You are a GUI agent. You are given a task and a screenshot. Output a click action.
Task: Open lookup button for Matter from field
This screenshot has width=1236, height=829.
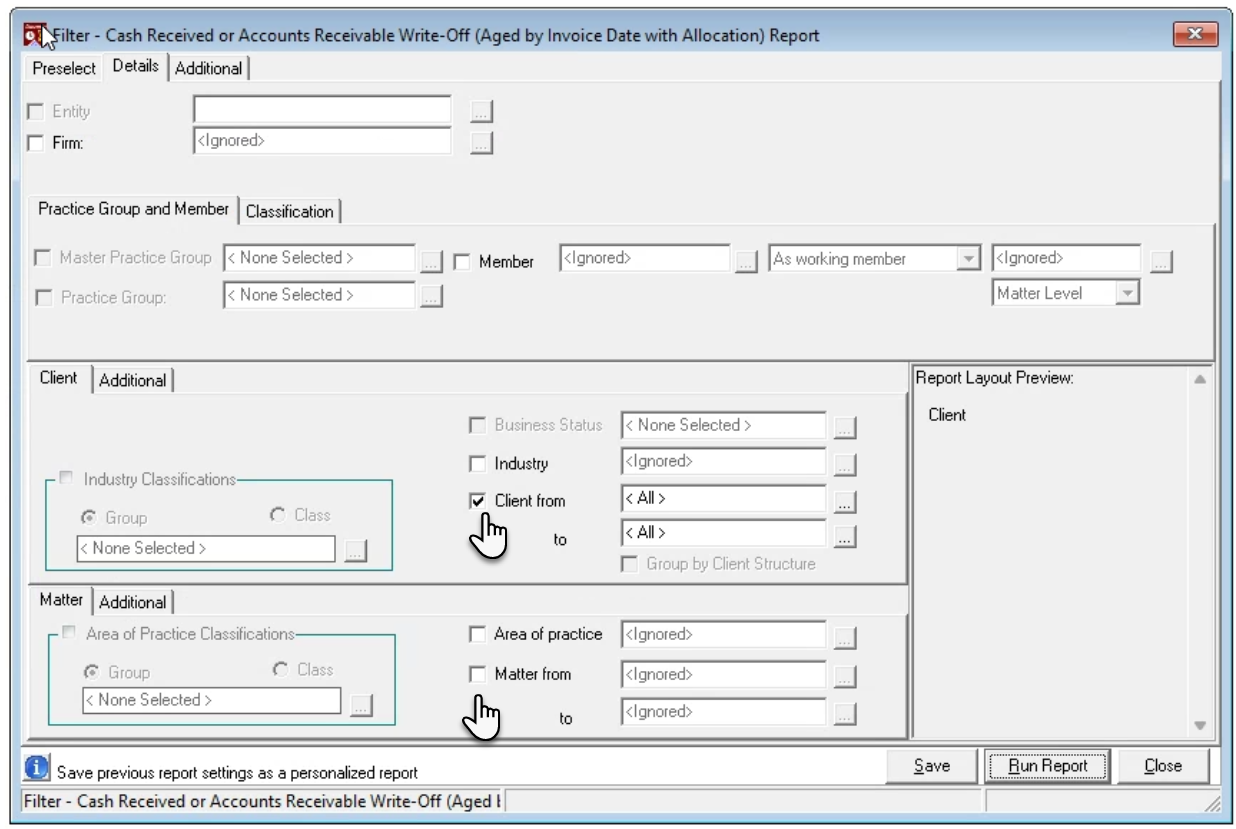pyautogui.click(x=845, y=677)
